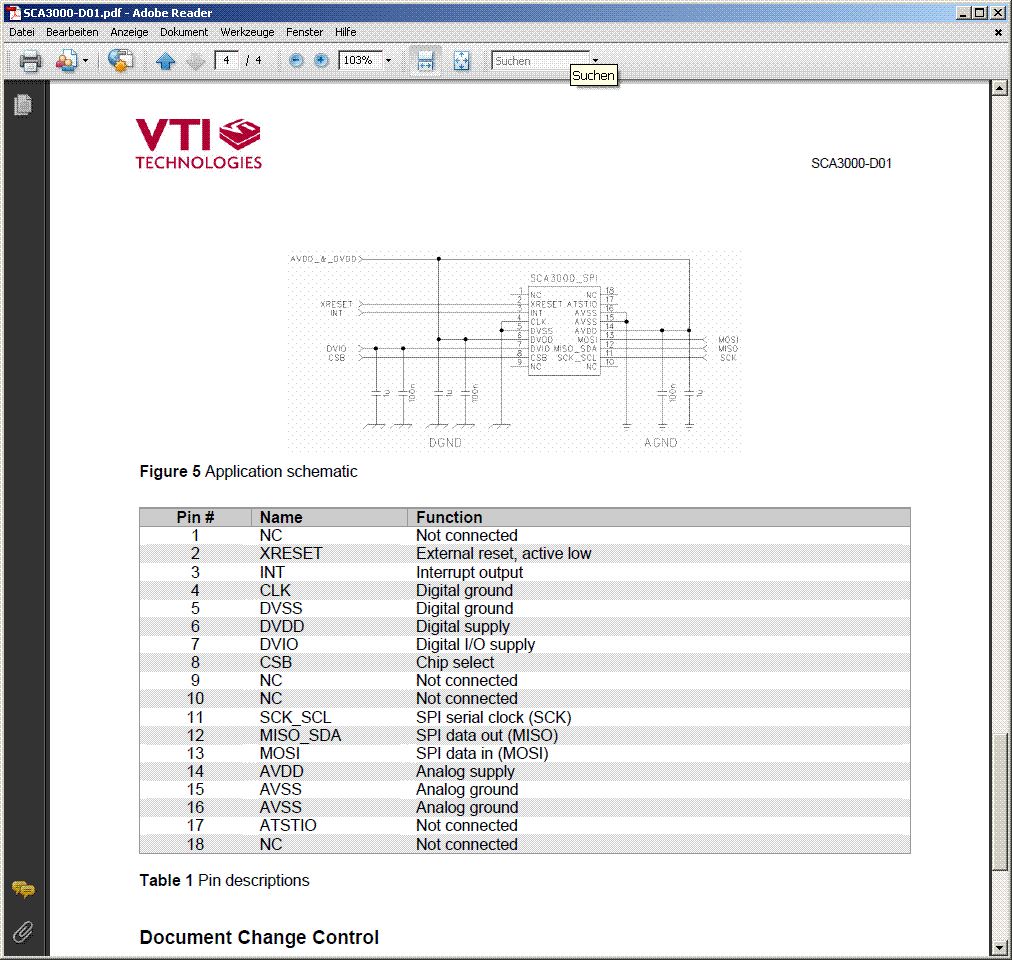Image resolution: width=1012 pixels, height=960 pixels.
Task: Toggle the fit-width scrolling mode icon
Action: coord(425,61)
